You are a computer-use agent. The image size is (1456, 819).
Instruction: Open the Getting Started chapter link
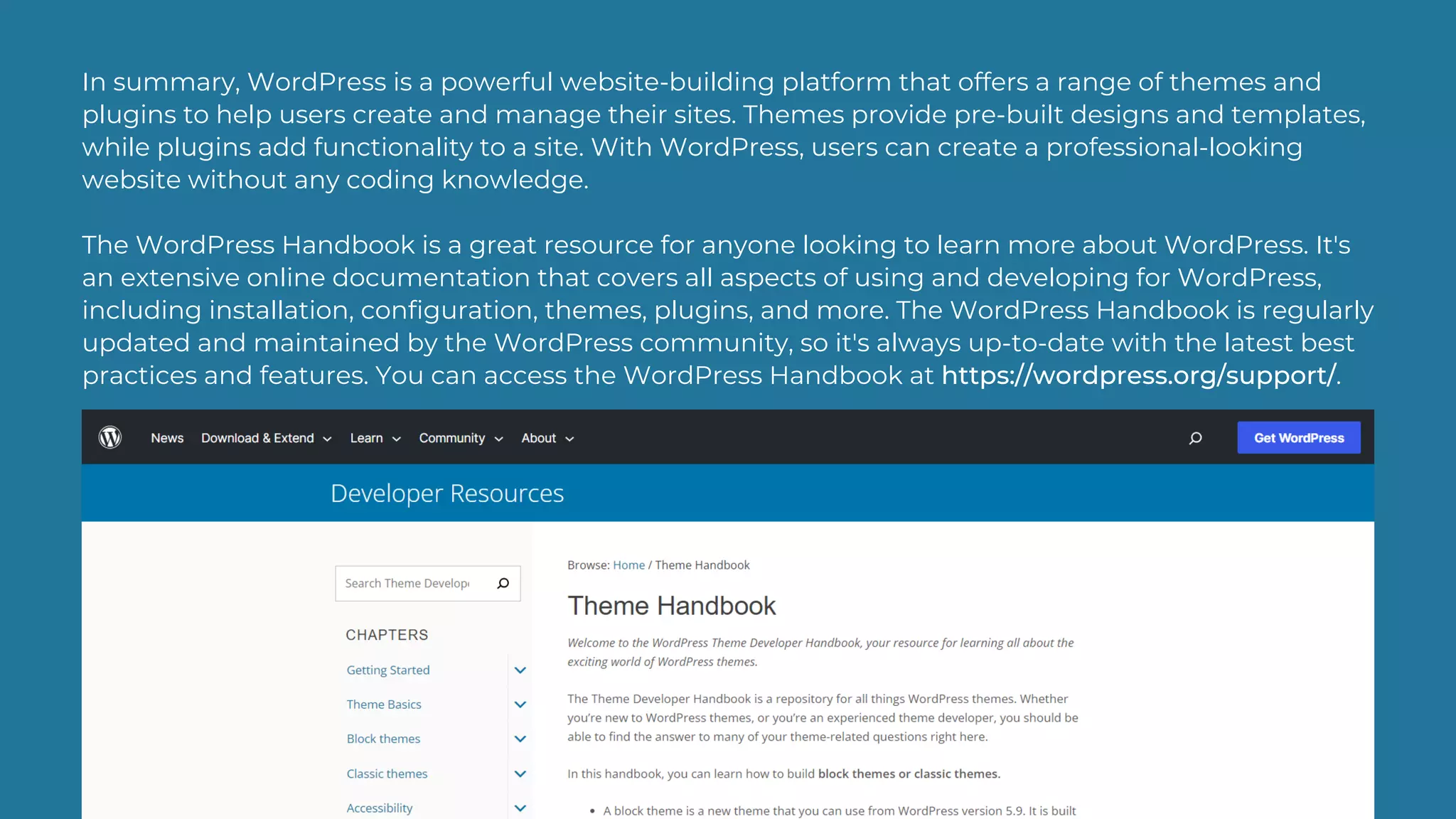pyautogui.click(x=388, y=670)
